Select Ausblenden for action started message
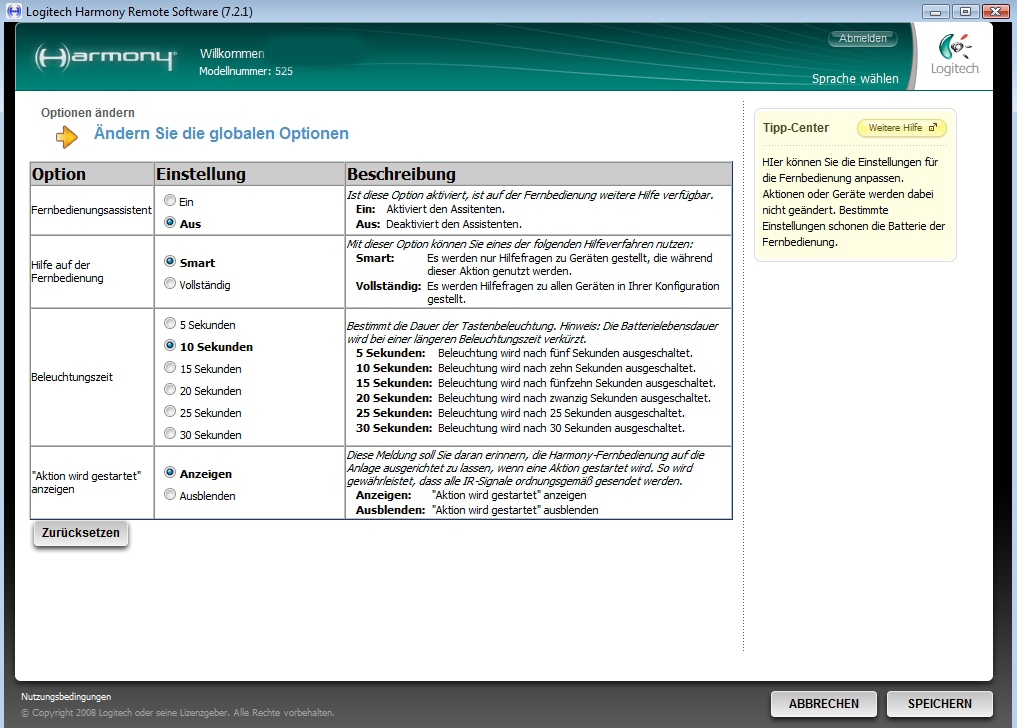The image size is (1017, 728). pos(170,495)
